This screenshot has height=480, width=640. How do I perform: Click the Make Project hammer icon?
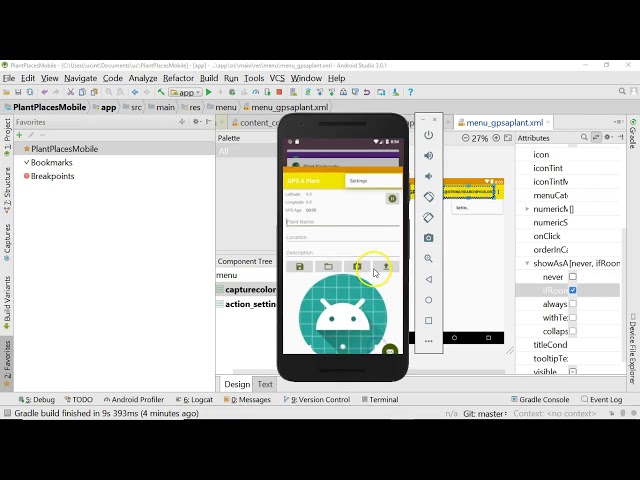click(x=161, y=92)
